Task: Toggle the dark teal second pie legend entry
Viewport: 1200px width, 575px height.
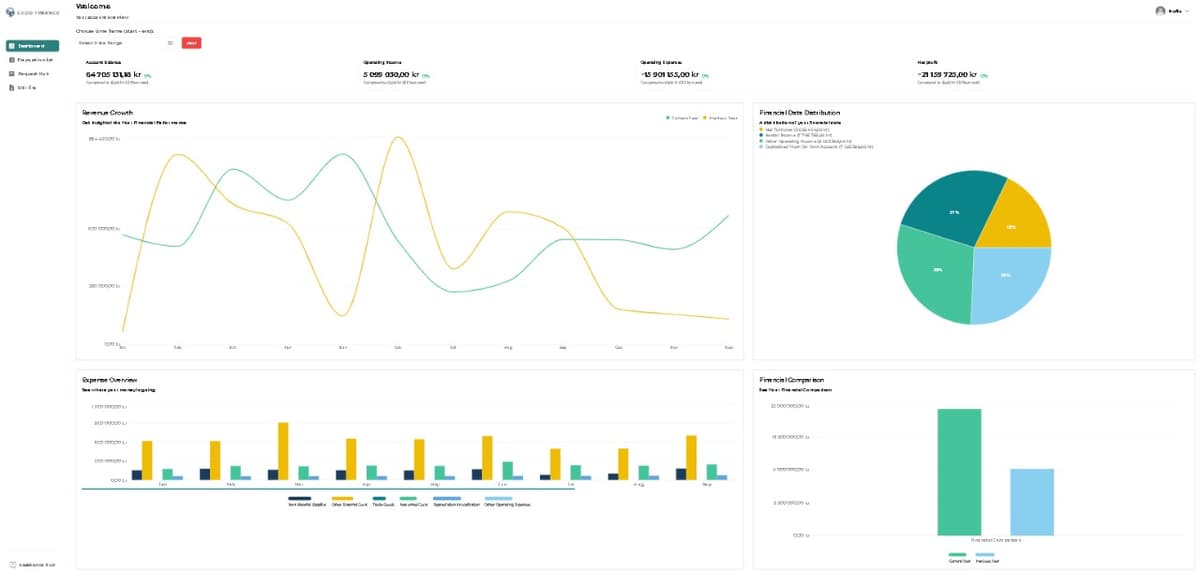Action: [797, 135]
